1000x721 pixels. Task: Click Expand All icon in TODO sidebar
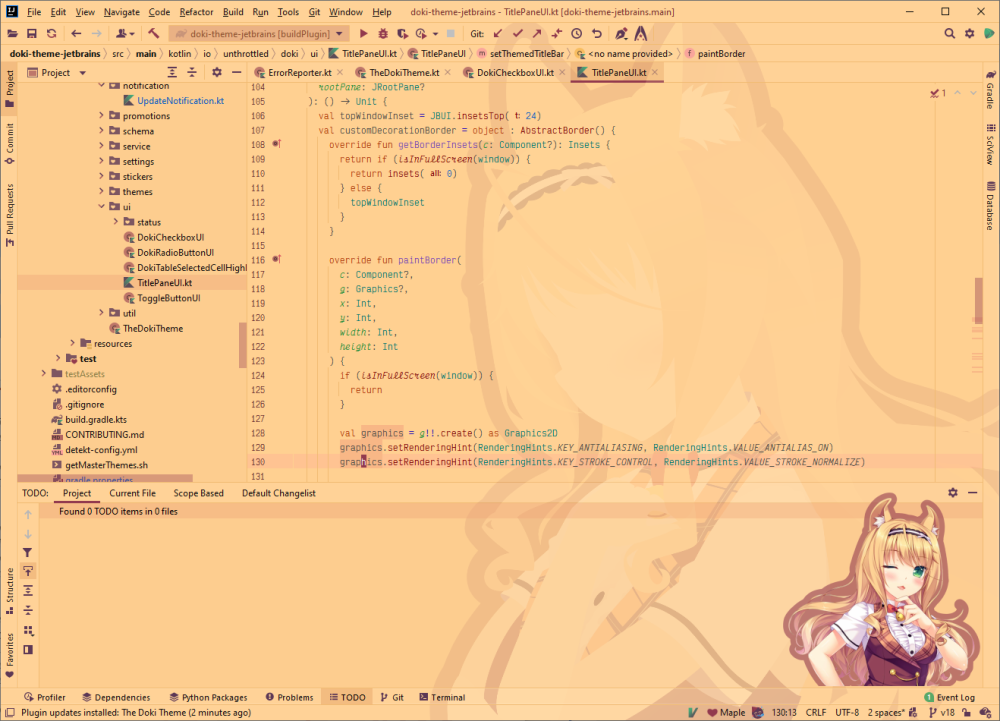tap(28, 591)
